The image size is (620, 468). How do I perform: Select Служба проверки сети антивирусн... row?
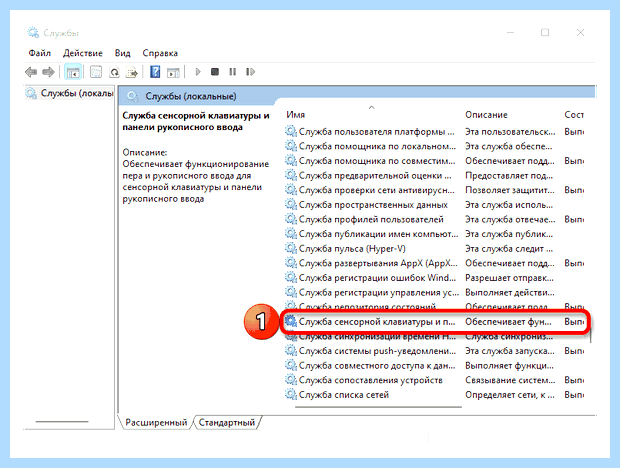pos(434,190)
